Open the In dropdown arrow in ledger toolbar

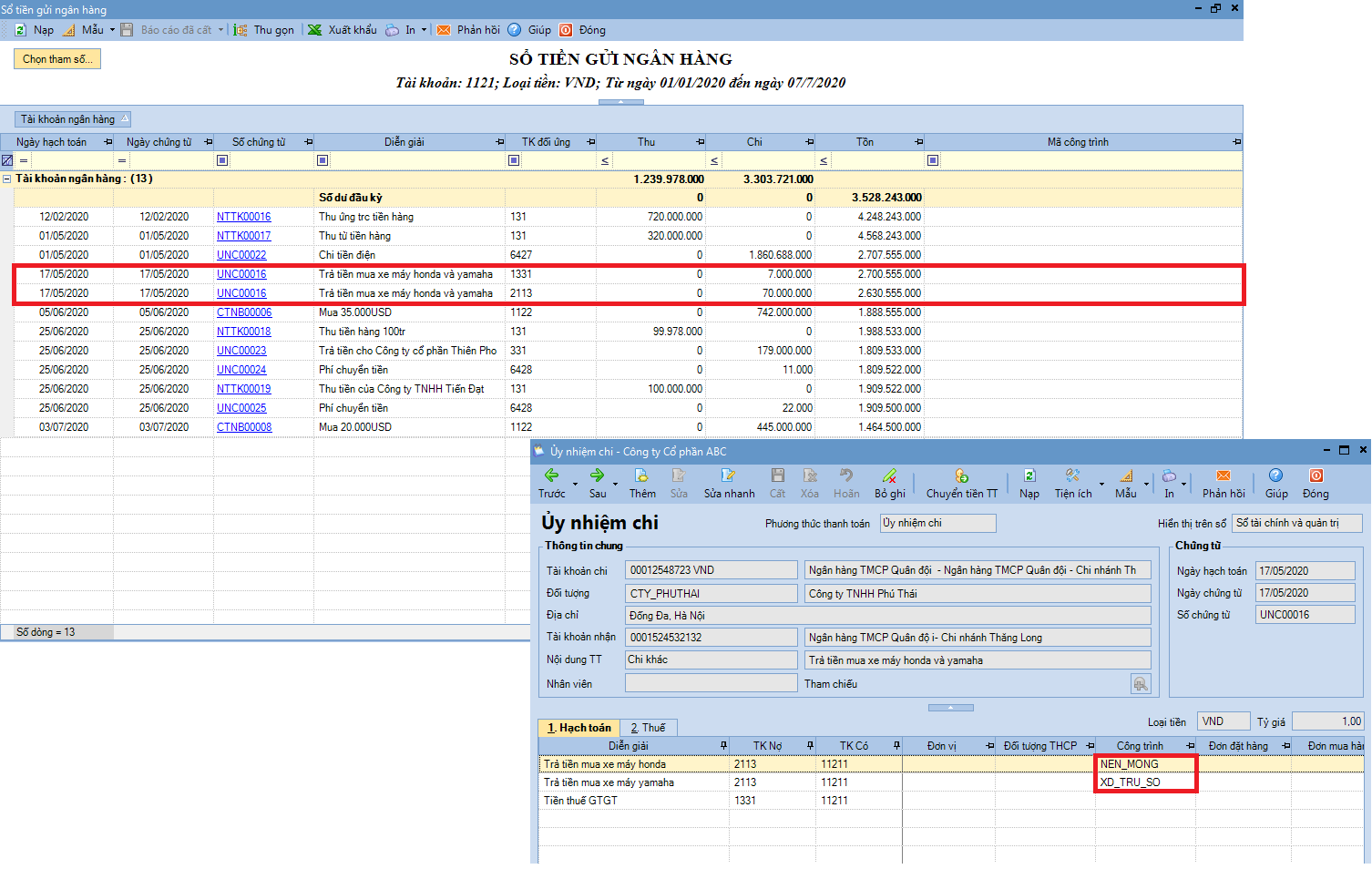click(424, 30)
